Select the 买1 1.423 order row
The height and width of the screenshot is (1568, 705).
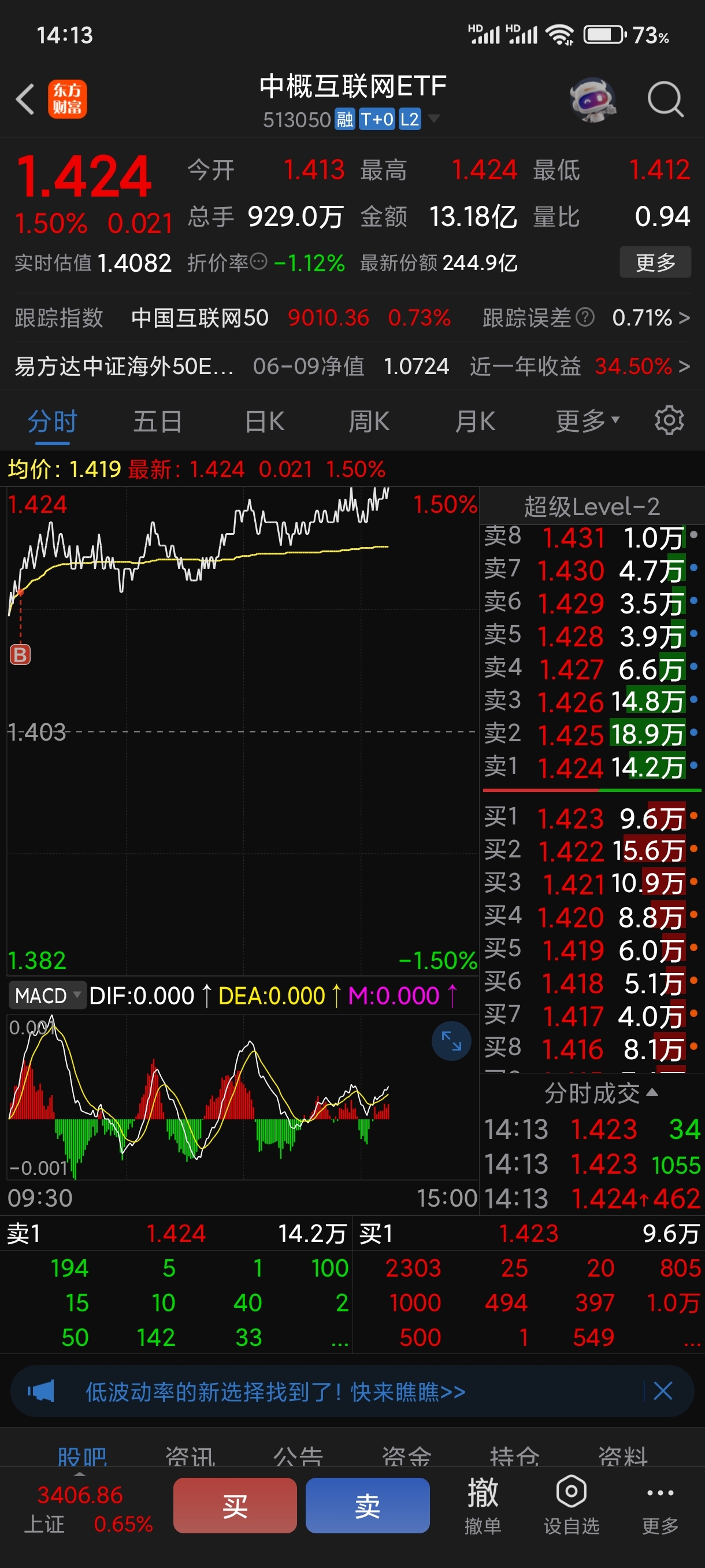592,818
